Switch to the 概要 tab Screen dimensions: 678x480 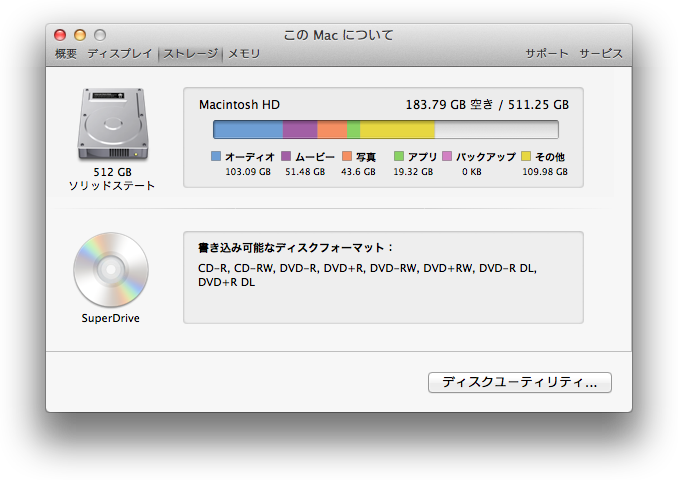[x=66, y=54]
